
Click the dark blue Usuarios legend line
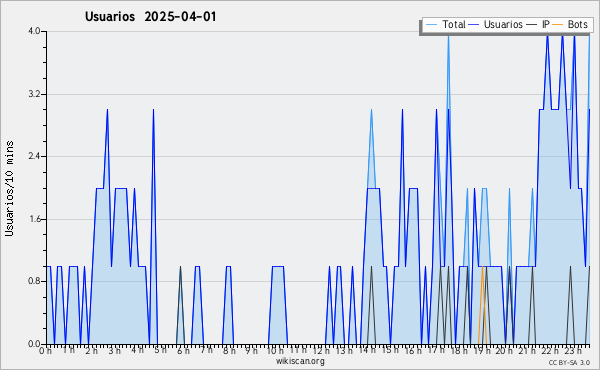click(474, 25)
